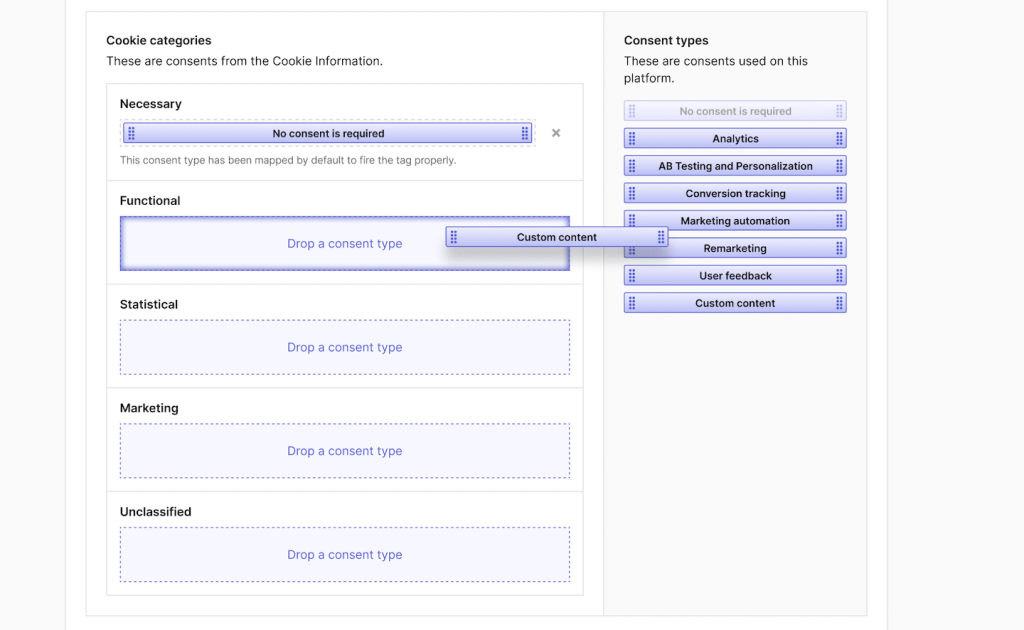Click the grip icon on AB Testing and Personalization
1024x630 pixels.
tap(631, 165)
